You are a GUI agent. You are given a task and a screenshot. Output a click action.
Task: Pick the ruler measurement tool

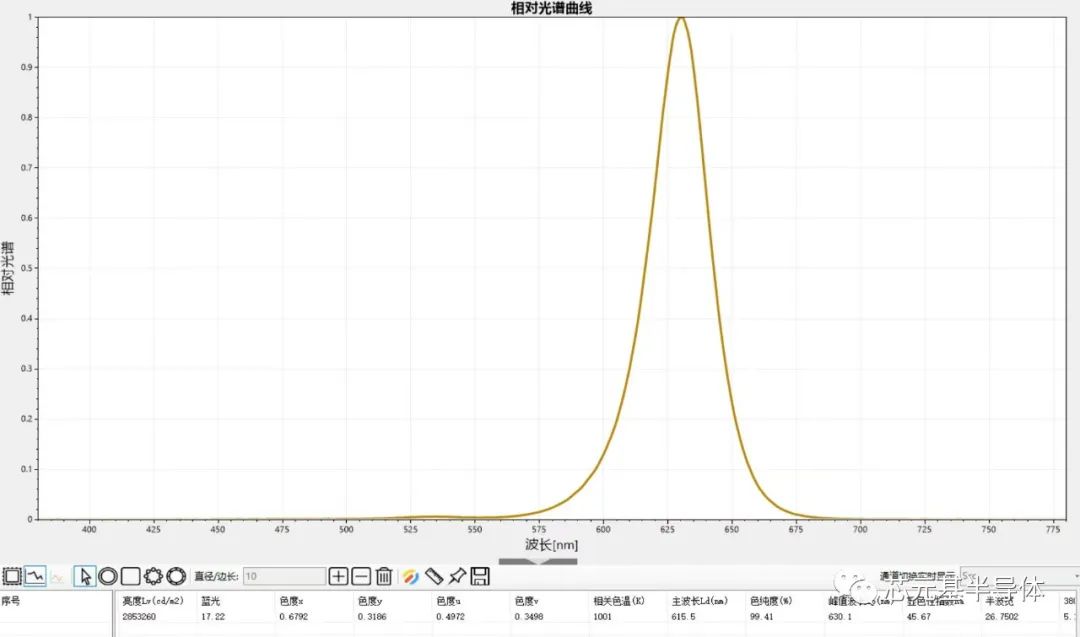click(x=433, y=576)
